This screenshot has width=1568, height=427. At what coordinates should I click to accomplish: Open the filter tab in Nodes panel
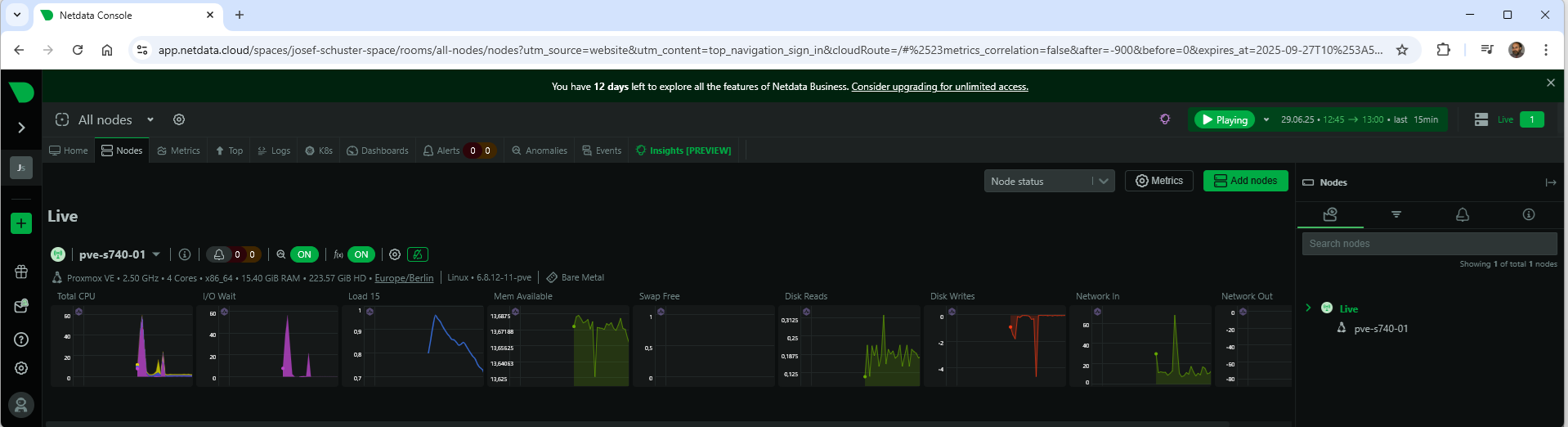pos(1396,214)
